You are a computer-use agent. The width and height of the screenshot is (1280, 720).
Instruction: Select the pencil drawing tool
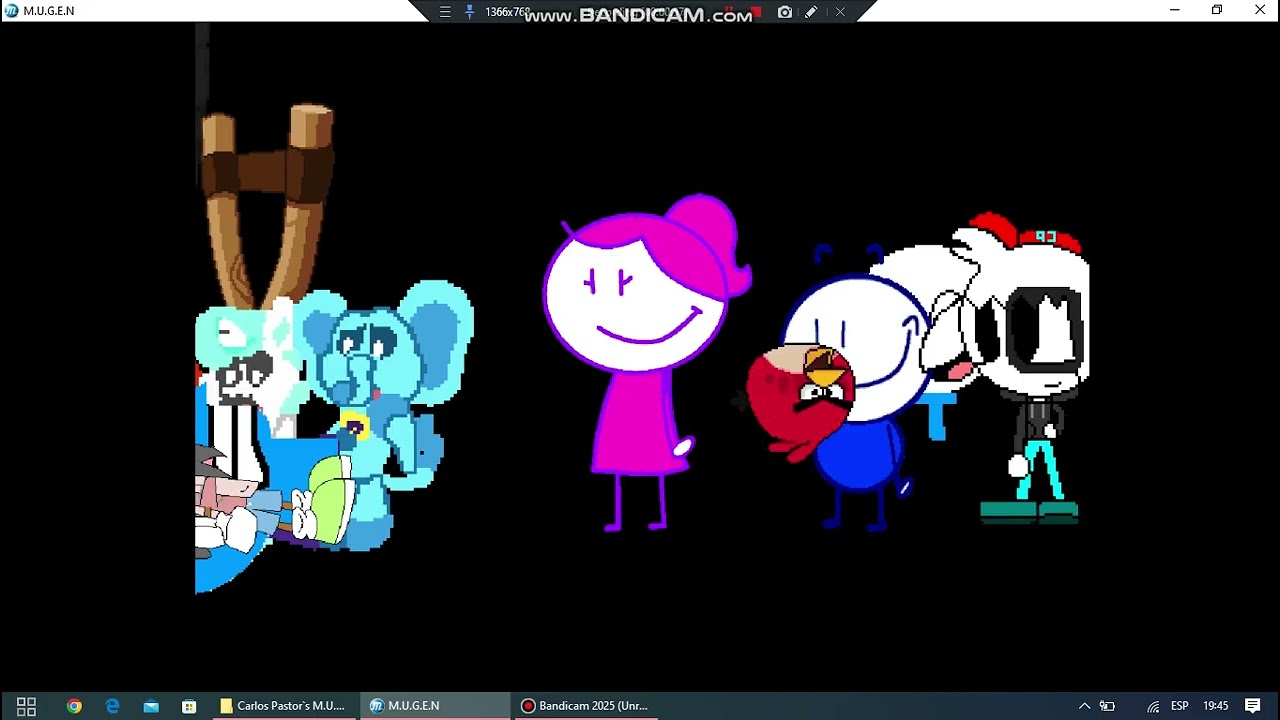click(811, 12)
